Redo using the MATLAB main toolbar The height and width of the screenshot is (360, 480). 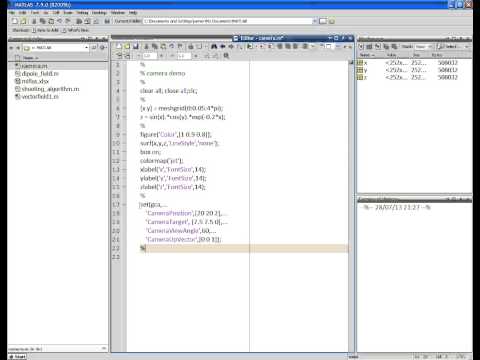coord(68,21)
